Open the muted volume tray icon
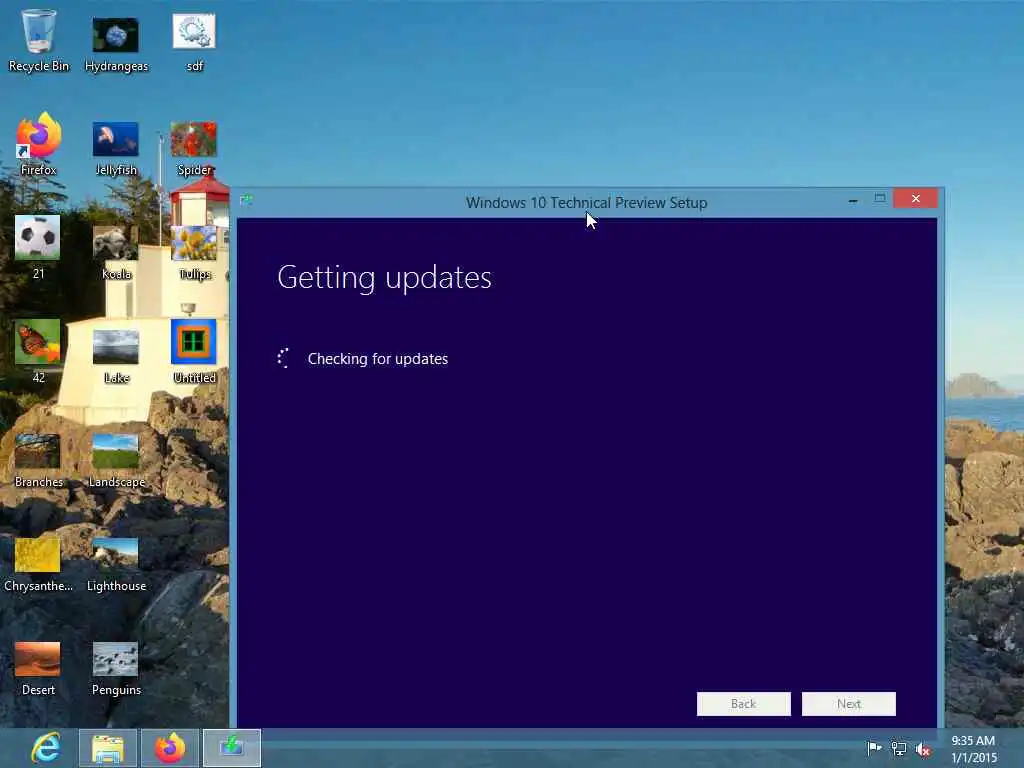The image size is (1024, 768). 923,750
